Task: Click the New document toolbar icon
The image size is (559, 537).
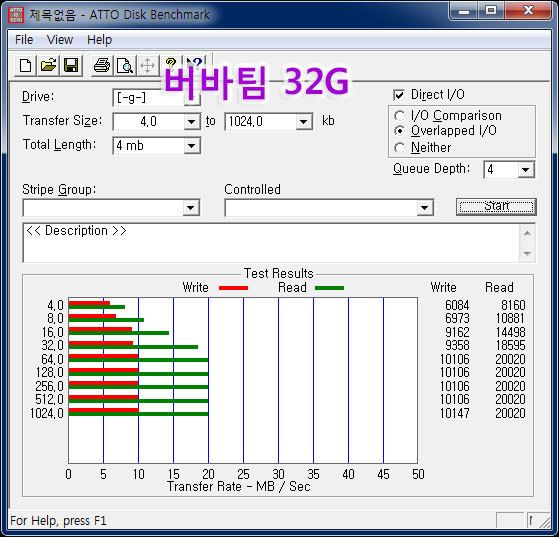Action: 25,66
